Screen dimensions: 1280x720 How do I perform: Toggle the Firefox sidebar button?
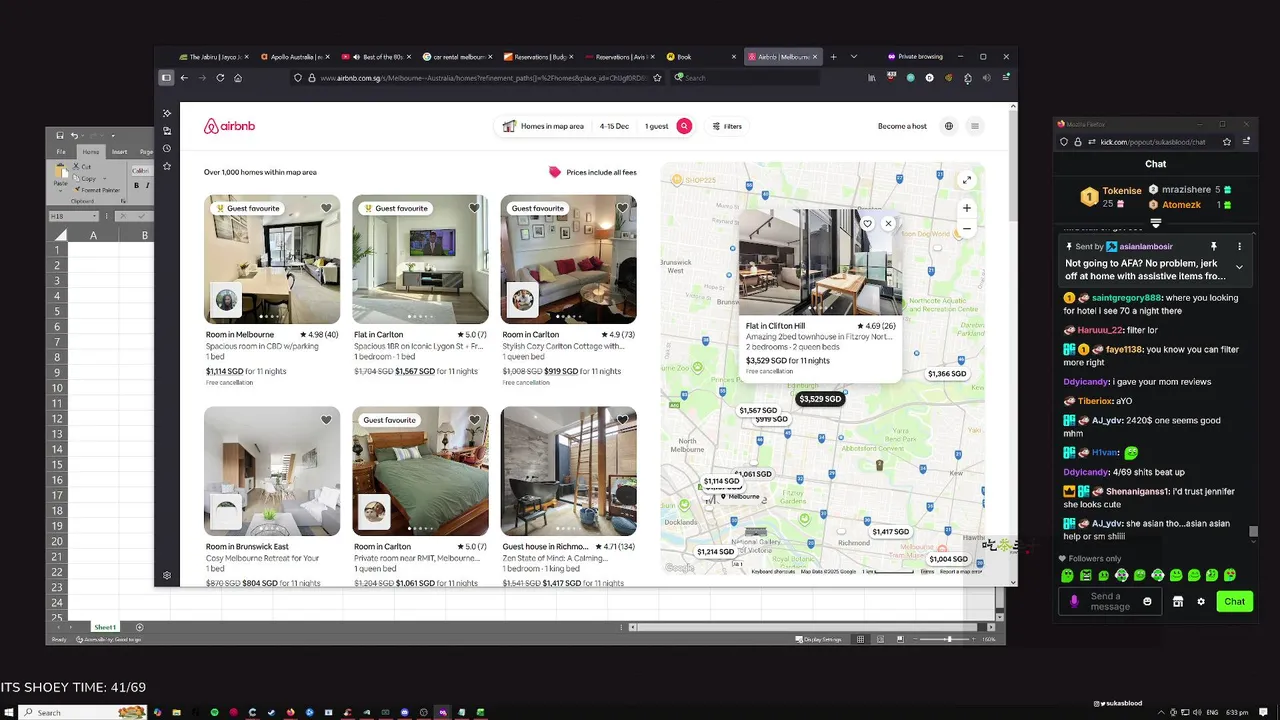[x=166, y=78]
